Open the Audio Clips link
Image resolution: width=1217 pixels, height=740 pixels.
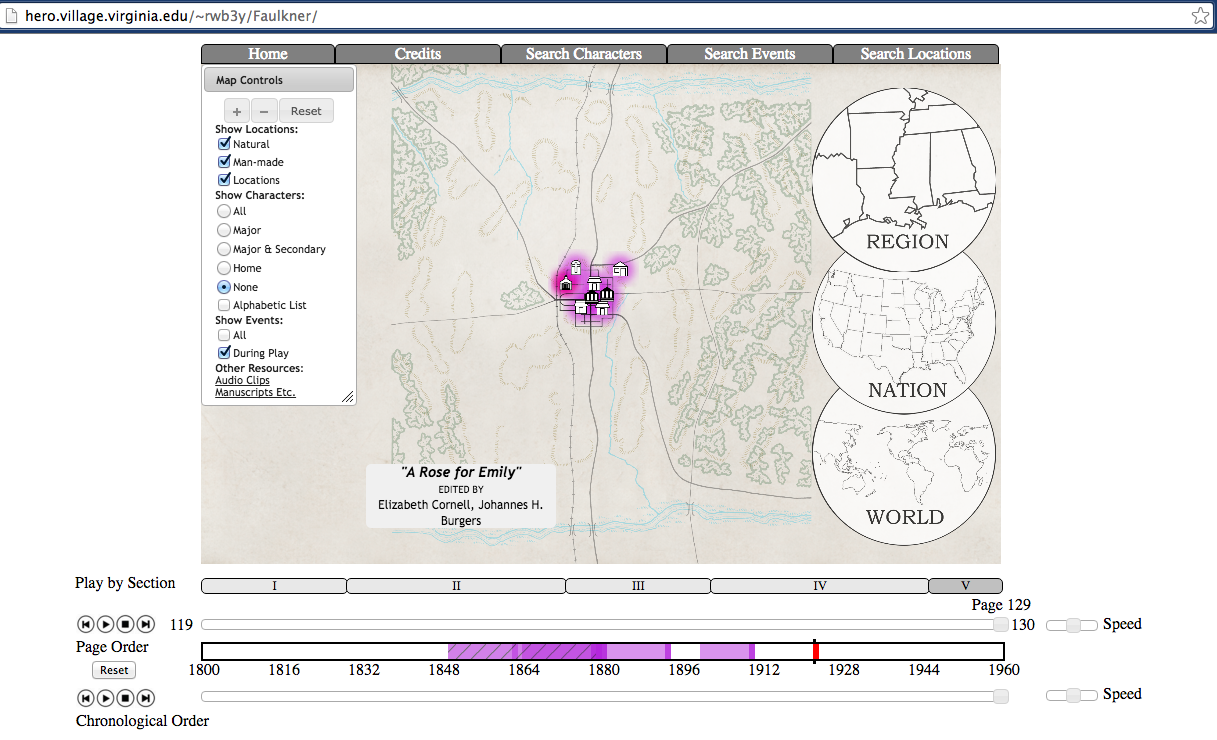point(242,381)
